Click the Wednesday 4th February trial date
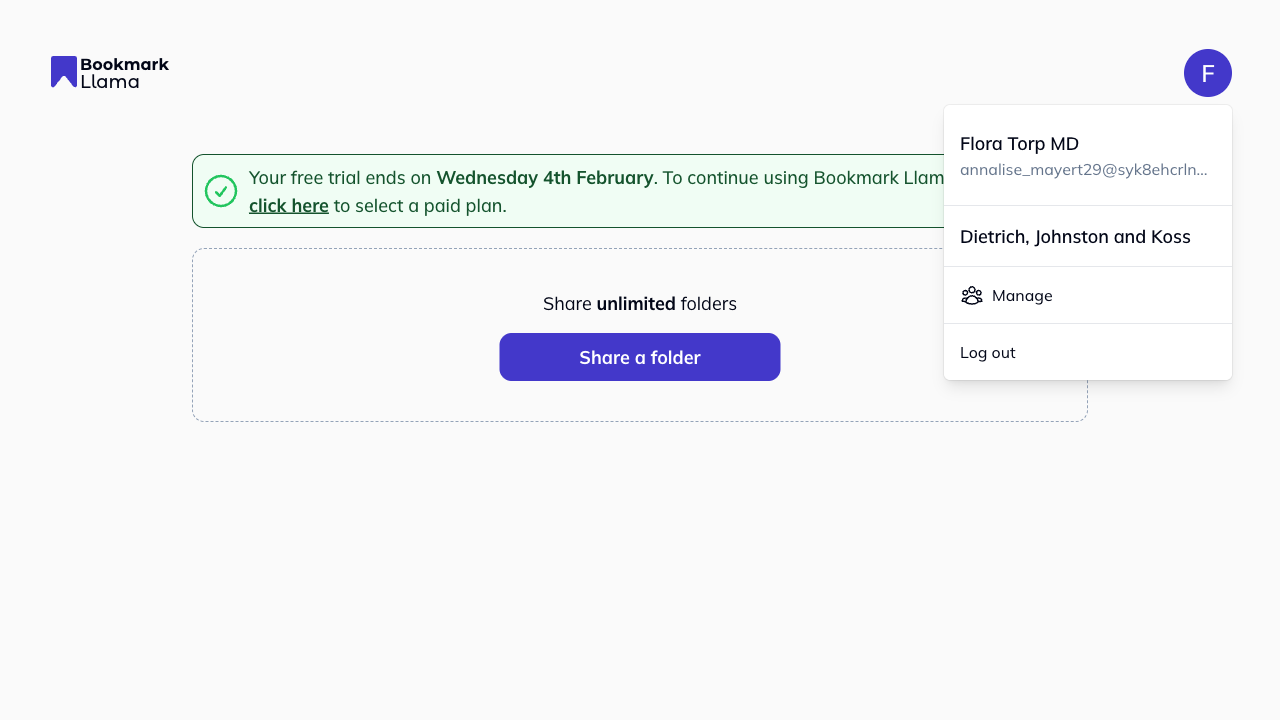This screenshot has height=720, width=1280. tap(545, 178)
